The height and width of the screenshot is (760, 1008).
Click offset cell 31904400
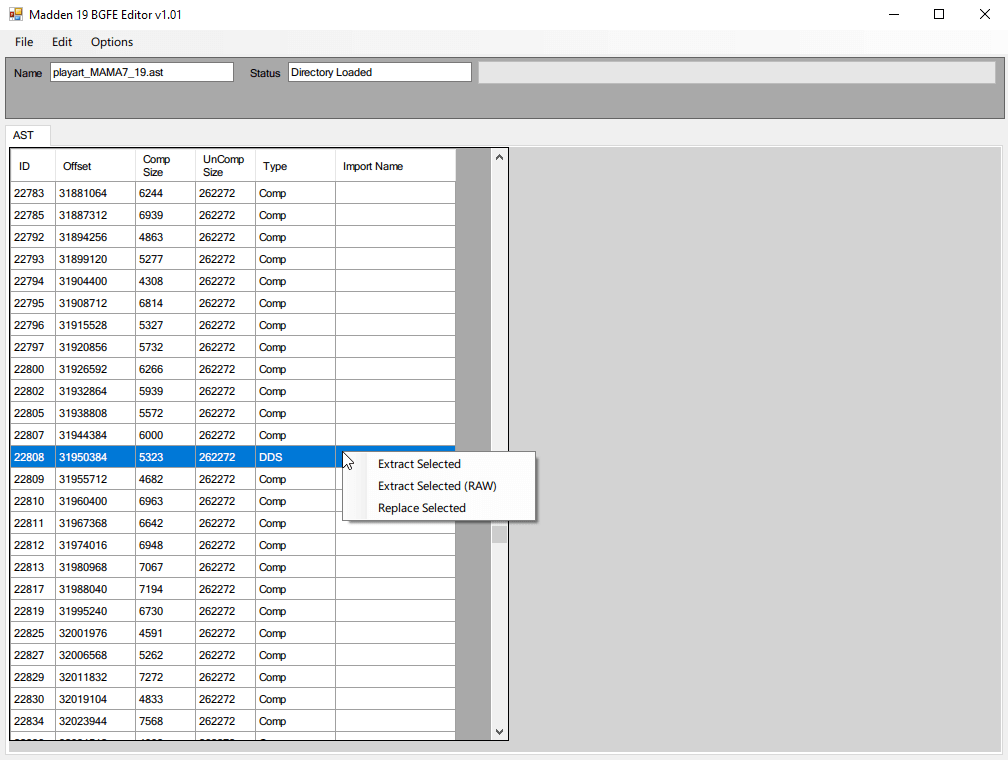click(x=95, y=281)
